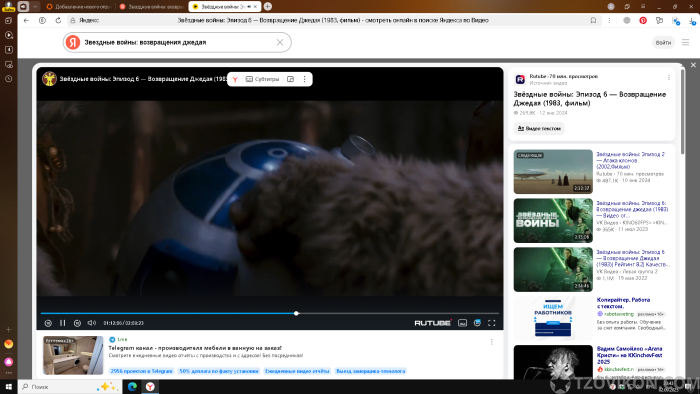
Task: Open the three-dot menu in the video toolbar
Action: click(x=304, y=79)
